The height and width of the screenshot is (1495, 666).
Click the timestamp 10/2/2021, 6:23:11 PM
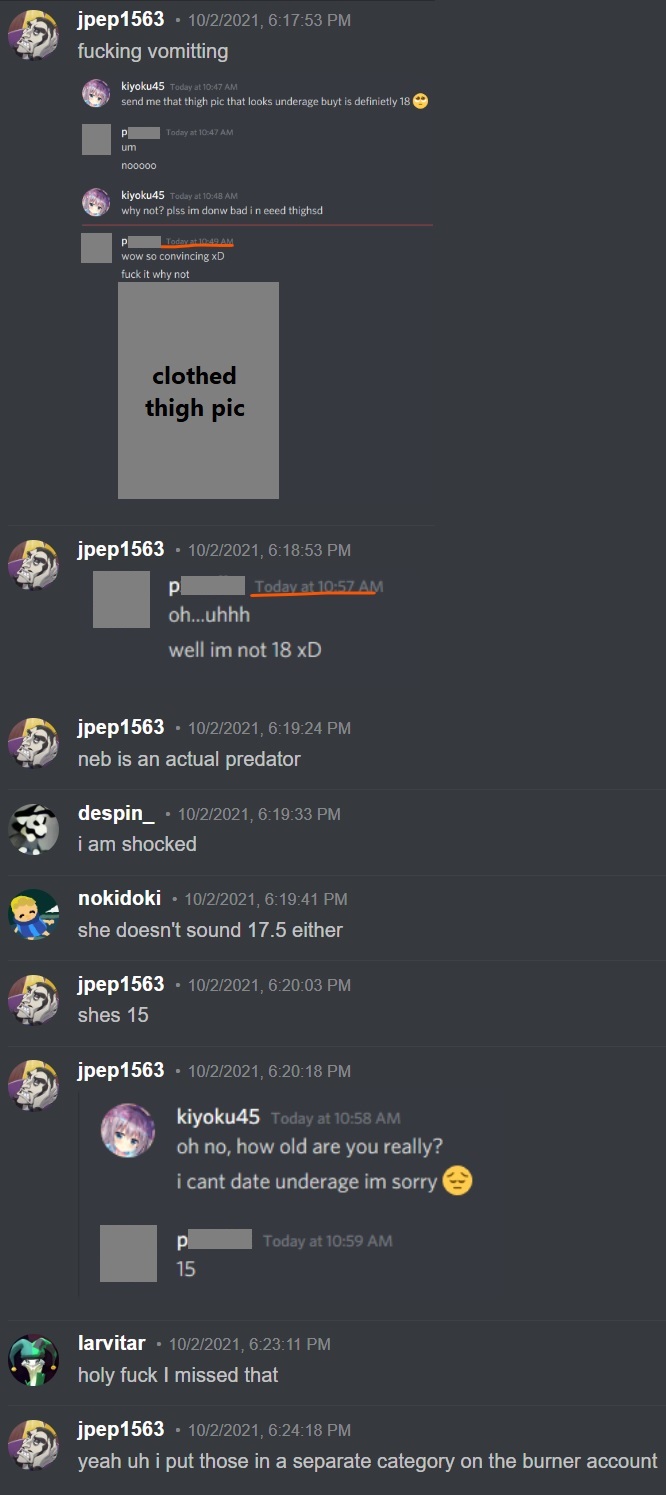249,1344
